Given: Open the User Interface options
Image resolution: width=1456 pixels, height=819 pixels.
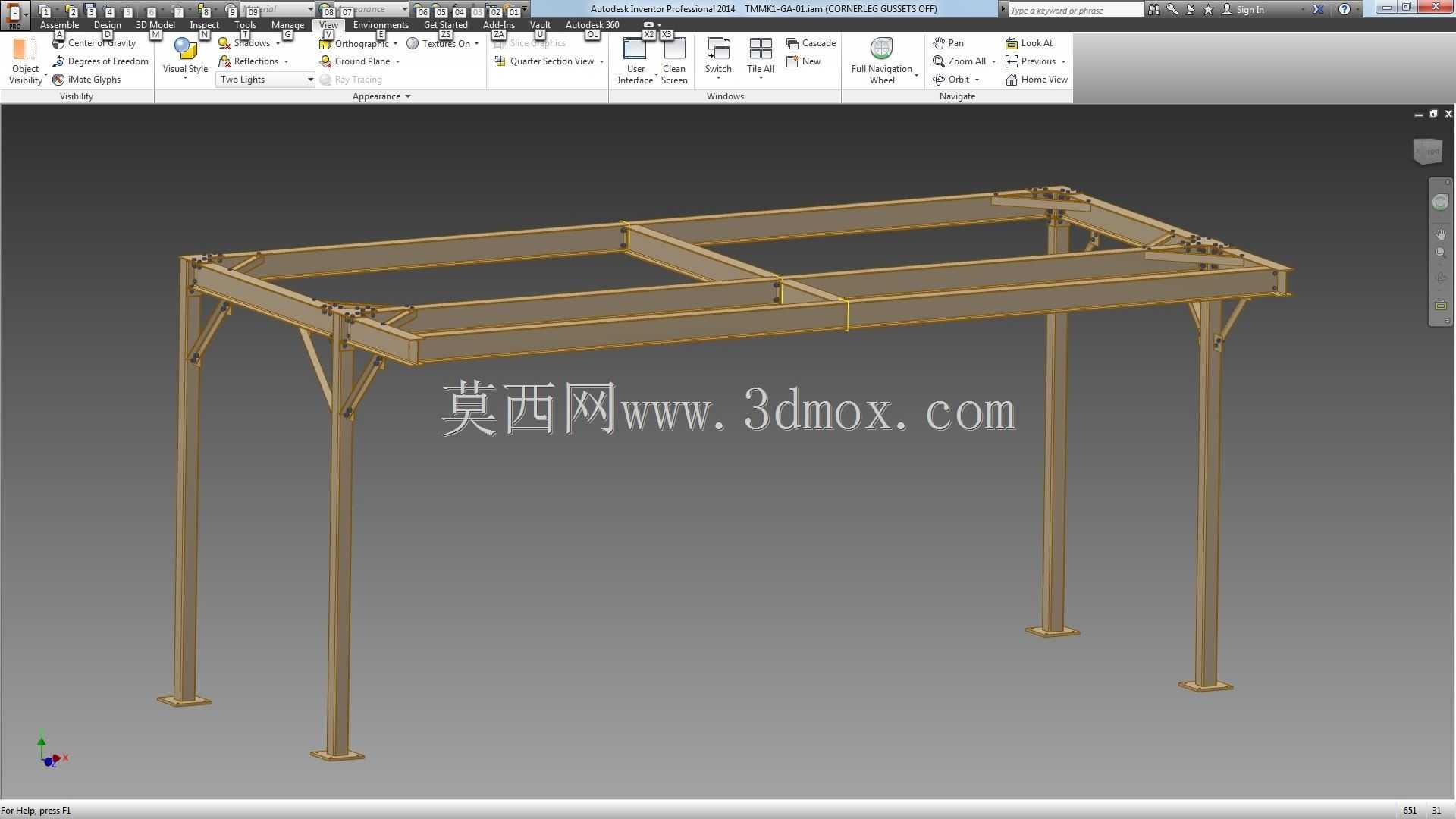Looking at the screenshot, I should pos(635,61).
